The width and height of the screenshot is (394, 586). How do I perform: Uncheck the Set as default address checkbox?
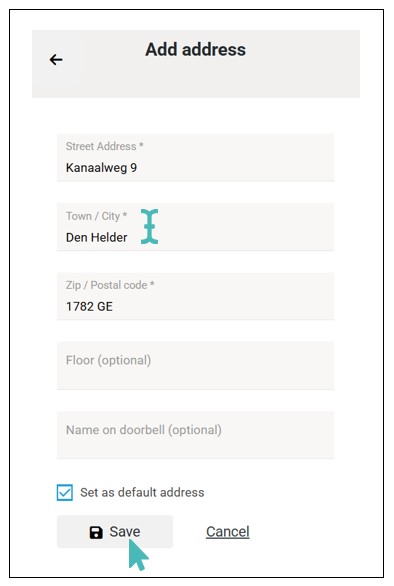(x=65, y=492)
